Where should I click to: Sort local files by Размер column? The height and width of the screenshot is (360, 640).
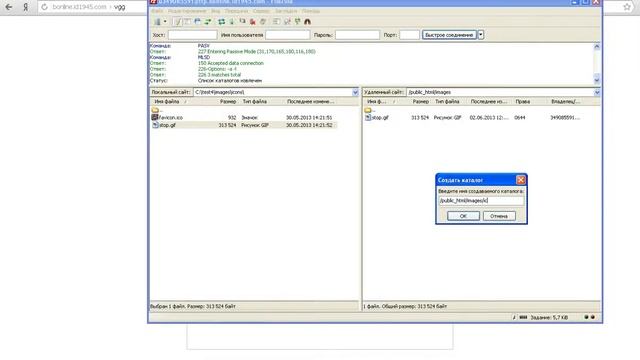228,102
